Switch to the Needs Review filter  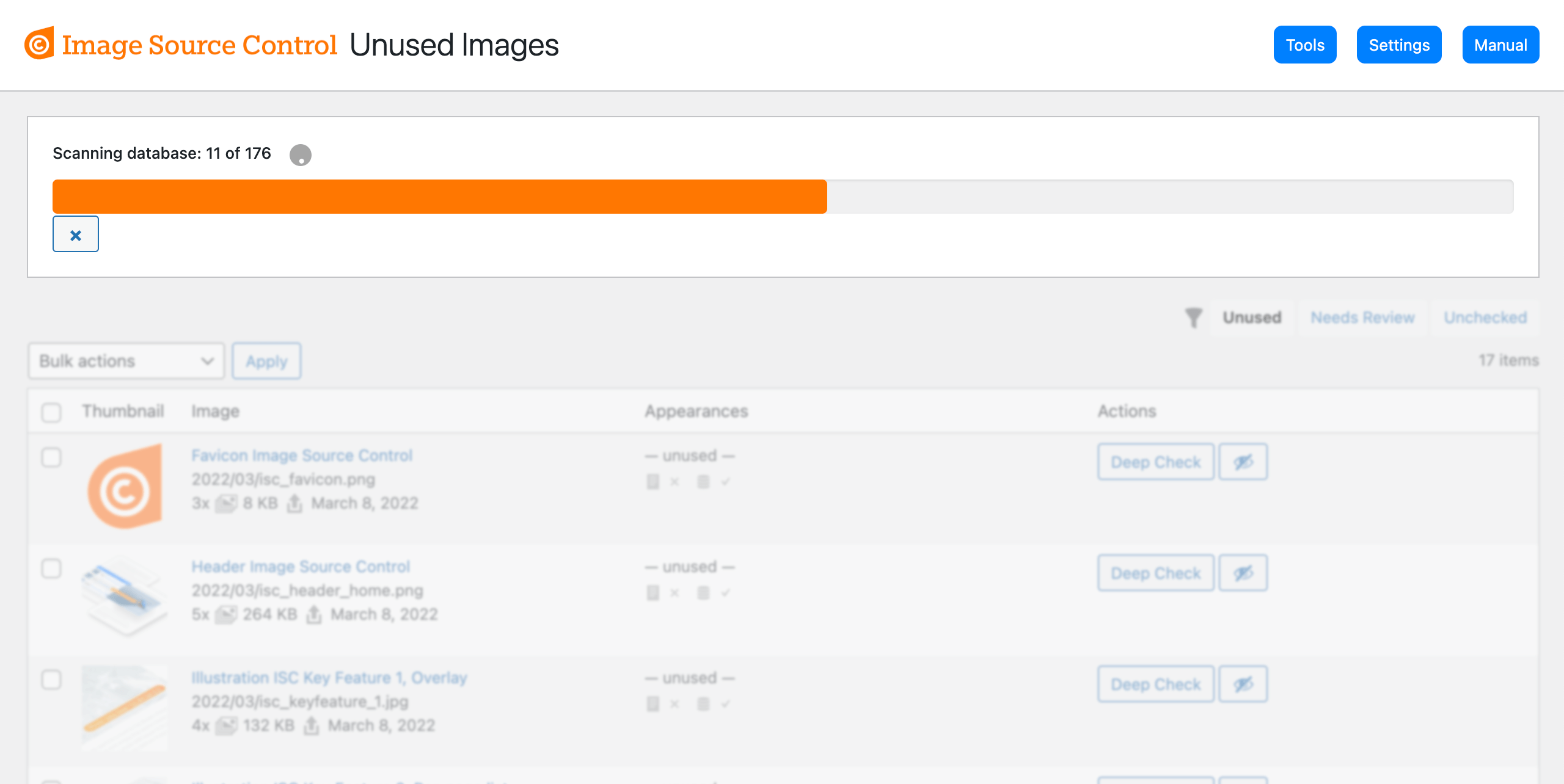tap(1362, 318)
